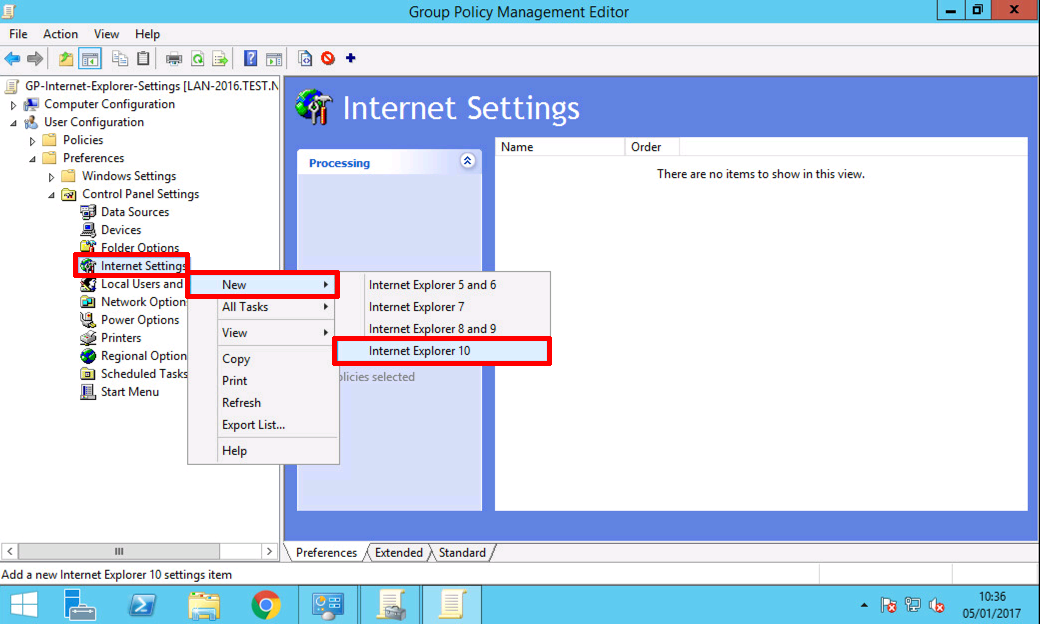Click the Forward arrow toolbar icon
Image resolution: width=1040 pixels, height=624 pixels.
(34, 58)
